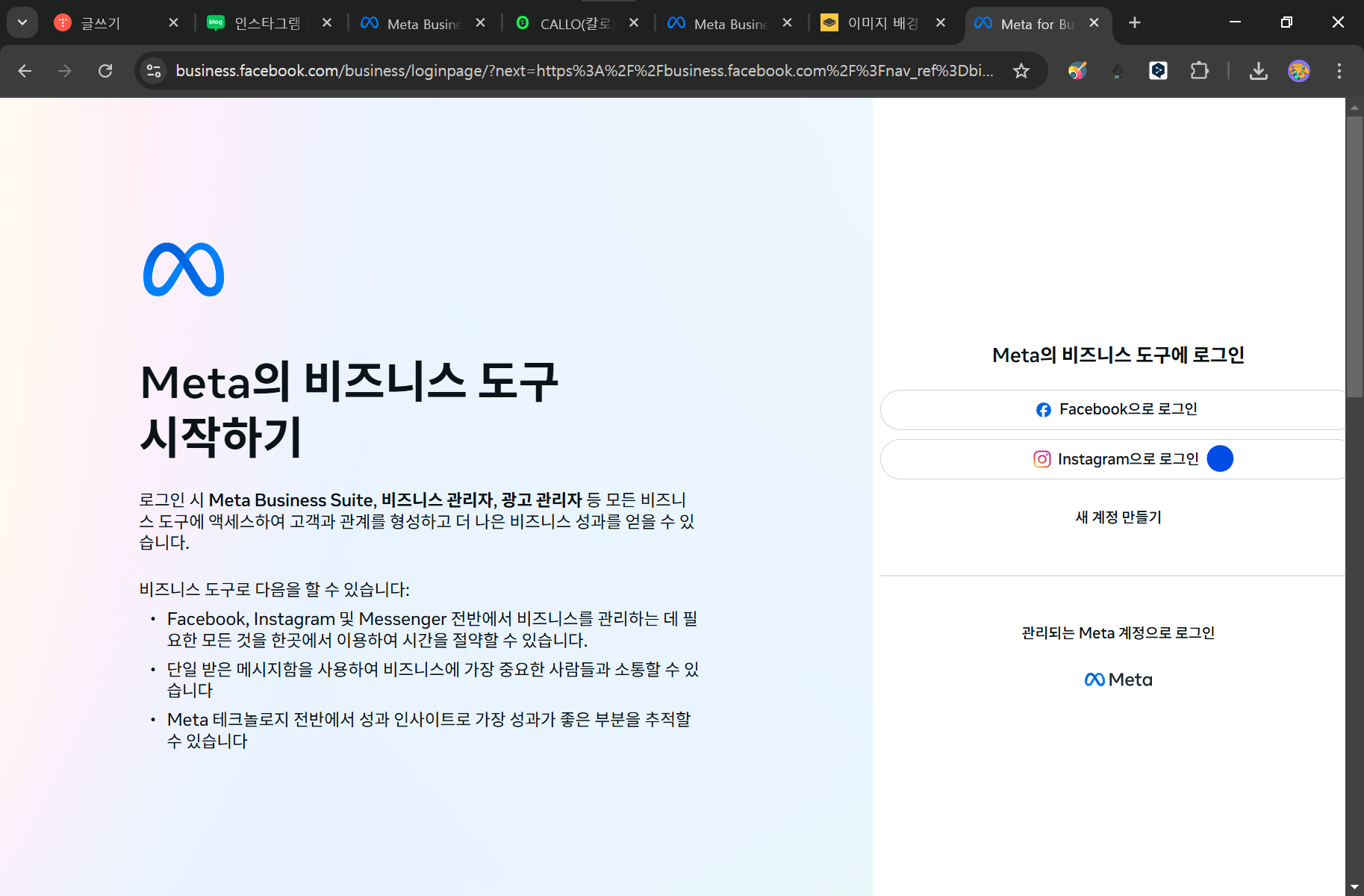
Task: Open the Extensions puzzle piece menu
Action: [1199, 71]
